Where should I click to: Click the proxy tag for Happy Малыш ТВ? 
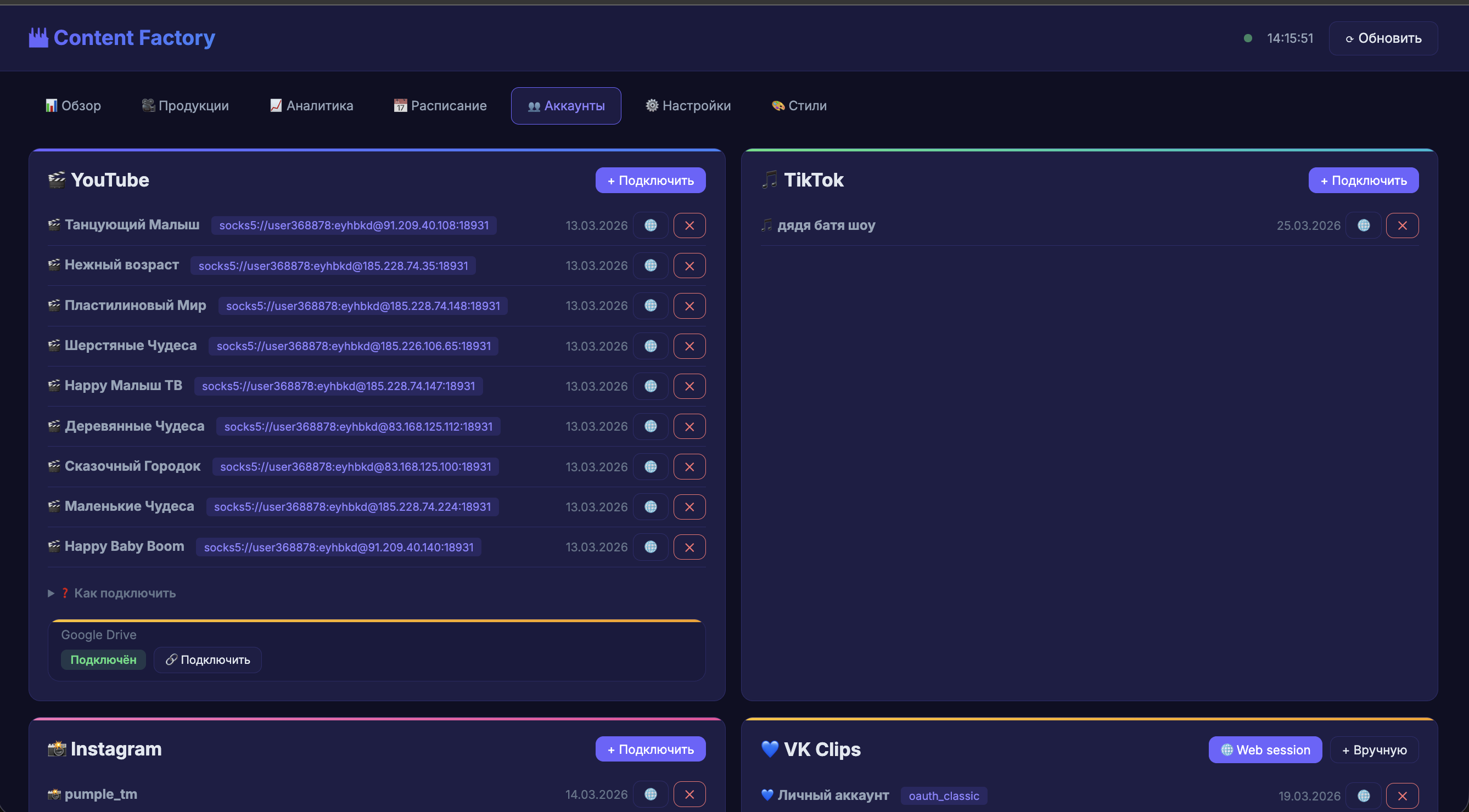click(x=339, y=386)
